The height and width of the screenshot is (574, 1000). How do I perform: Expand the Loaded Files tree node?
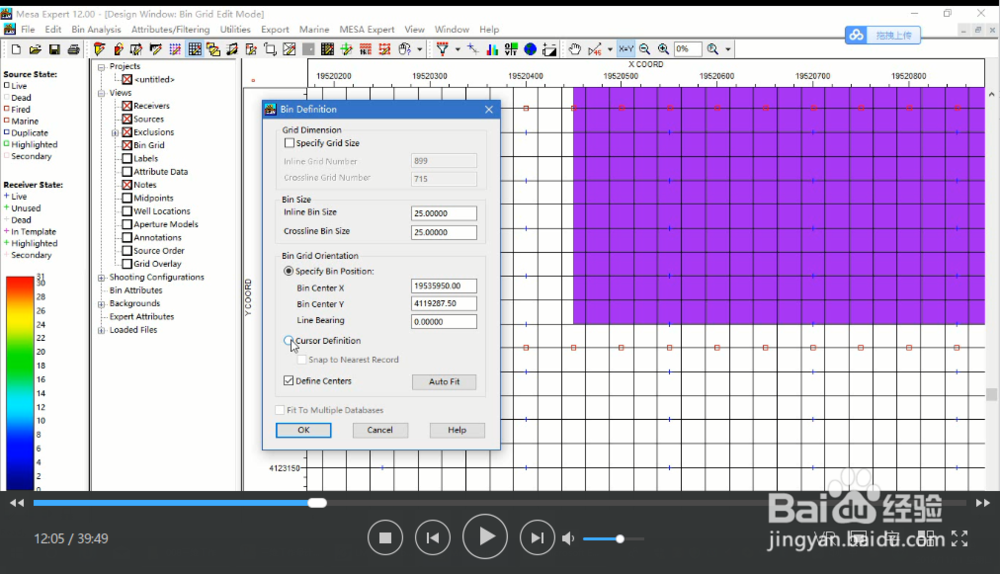point(101,330)
